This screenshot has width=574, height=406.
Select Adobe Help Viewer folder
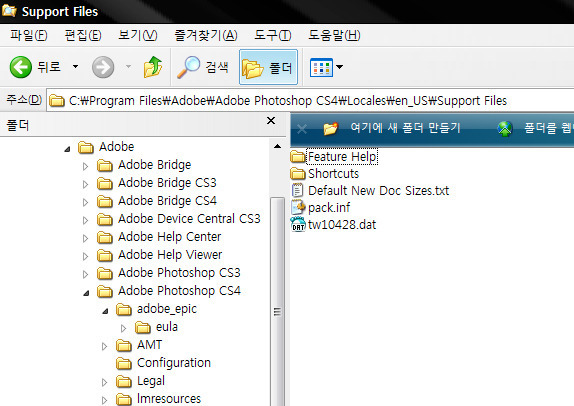point(170,254)
